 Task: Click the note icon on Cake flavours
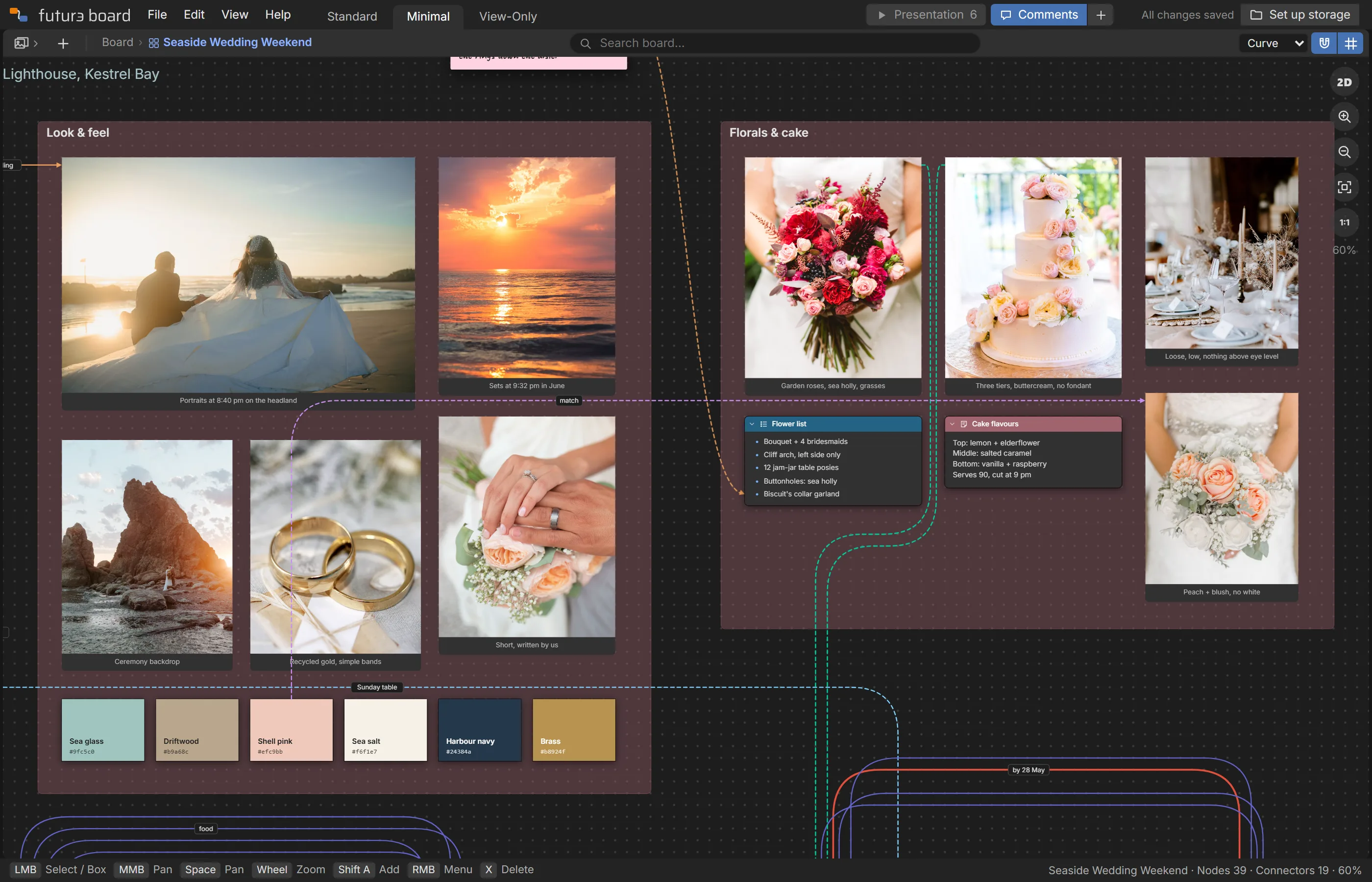click(964, 424)
